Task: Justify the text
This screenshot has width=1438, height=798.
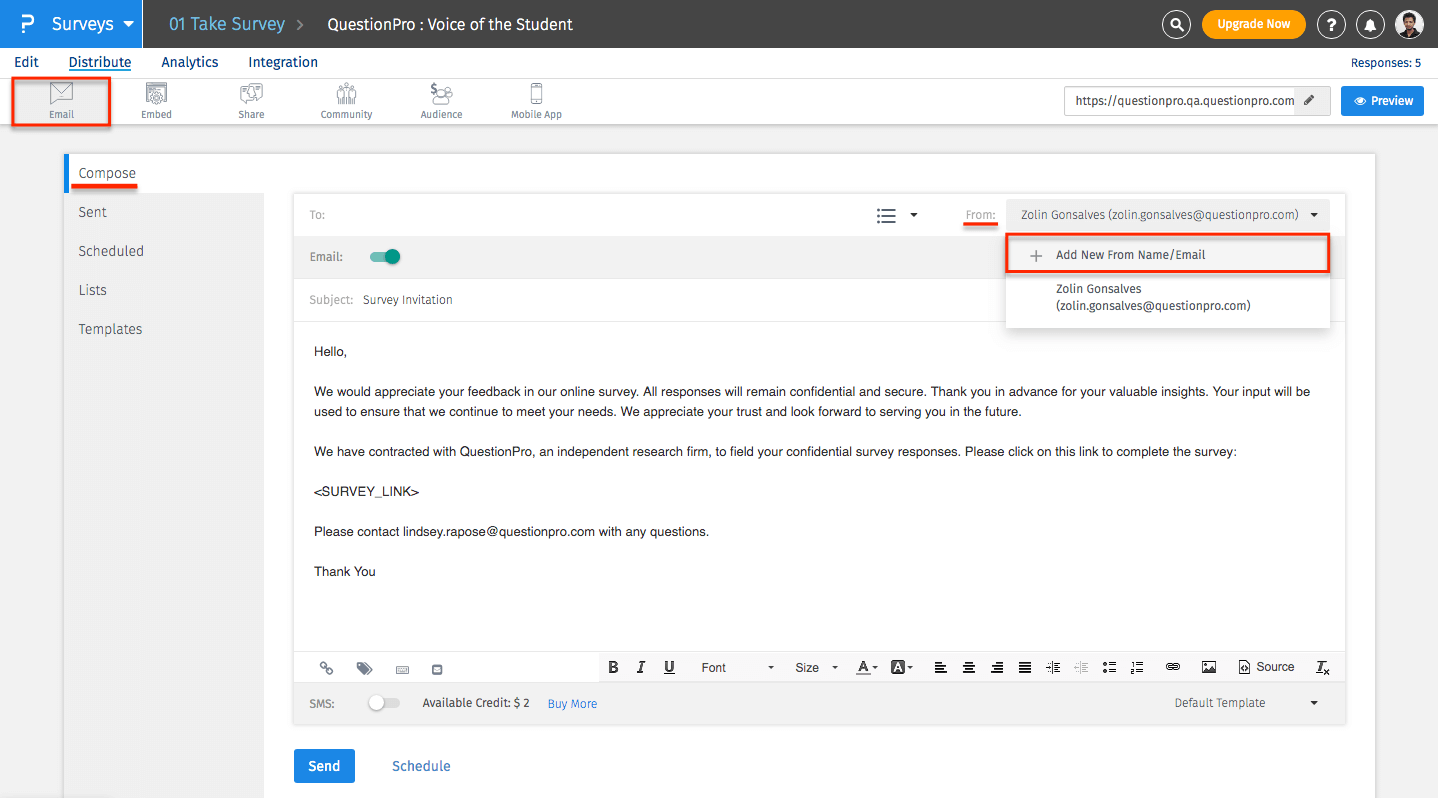Action: 1025,668
